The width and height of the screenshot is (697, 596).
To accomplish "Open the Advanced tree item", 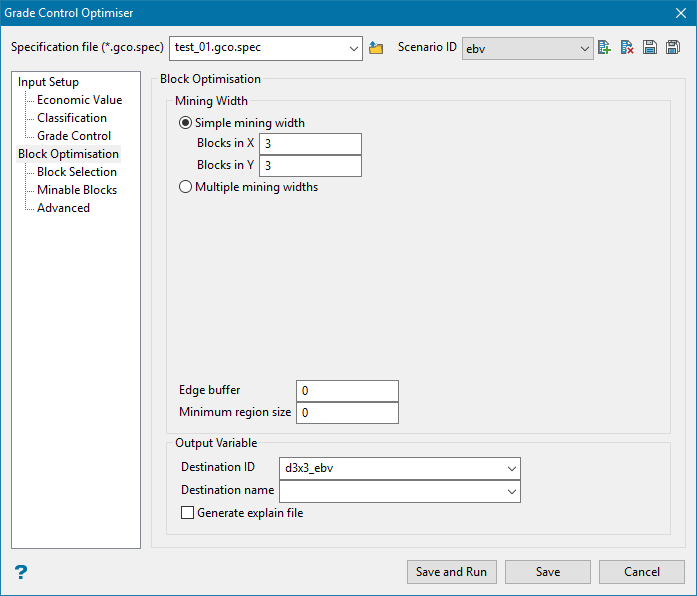I will point(63,208).
